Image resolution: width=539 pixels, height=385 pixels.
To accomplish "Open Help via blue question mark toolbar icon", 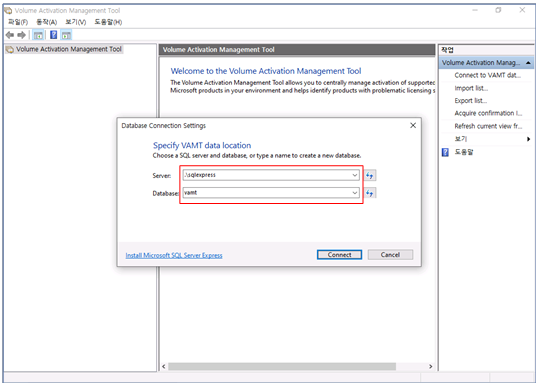I will (54, 35).
